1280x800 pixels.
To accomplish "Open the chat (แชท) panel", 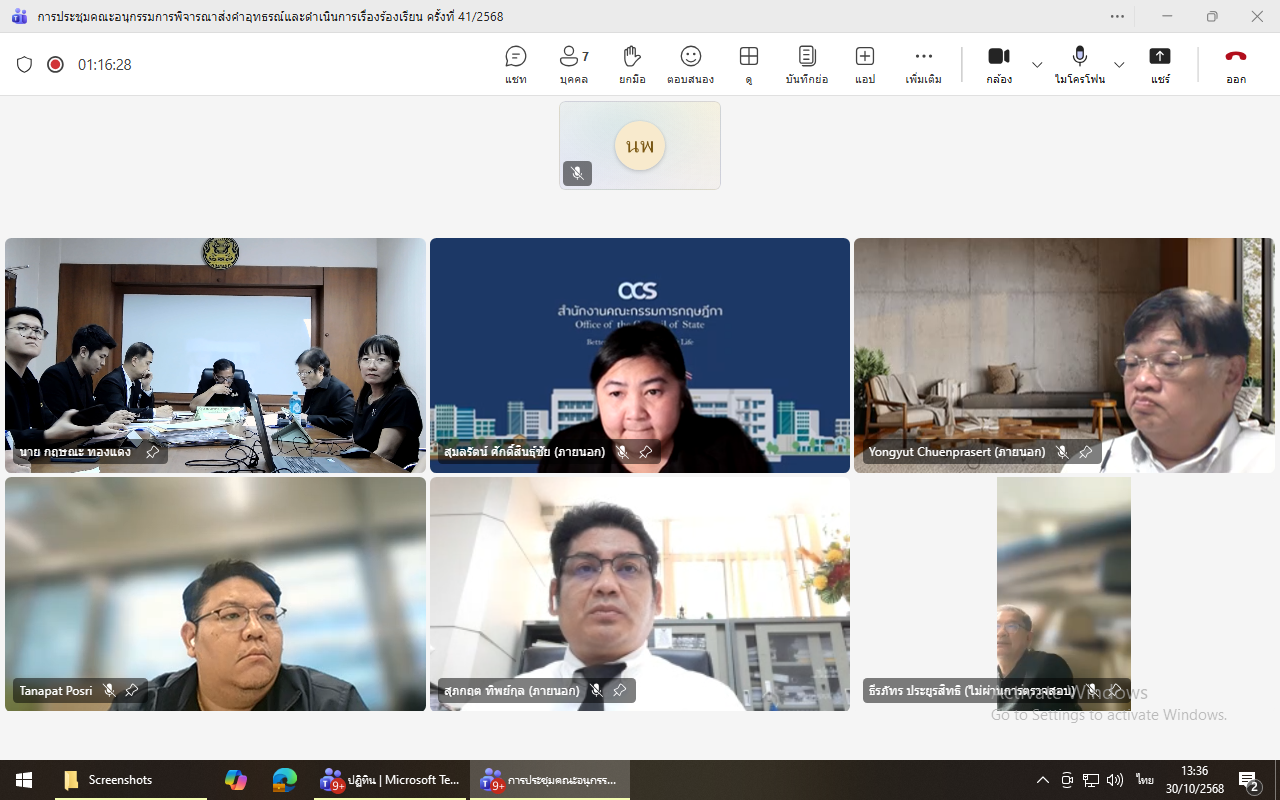I will [x=515, y=64].
